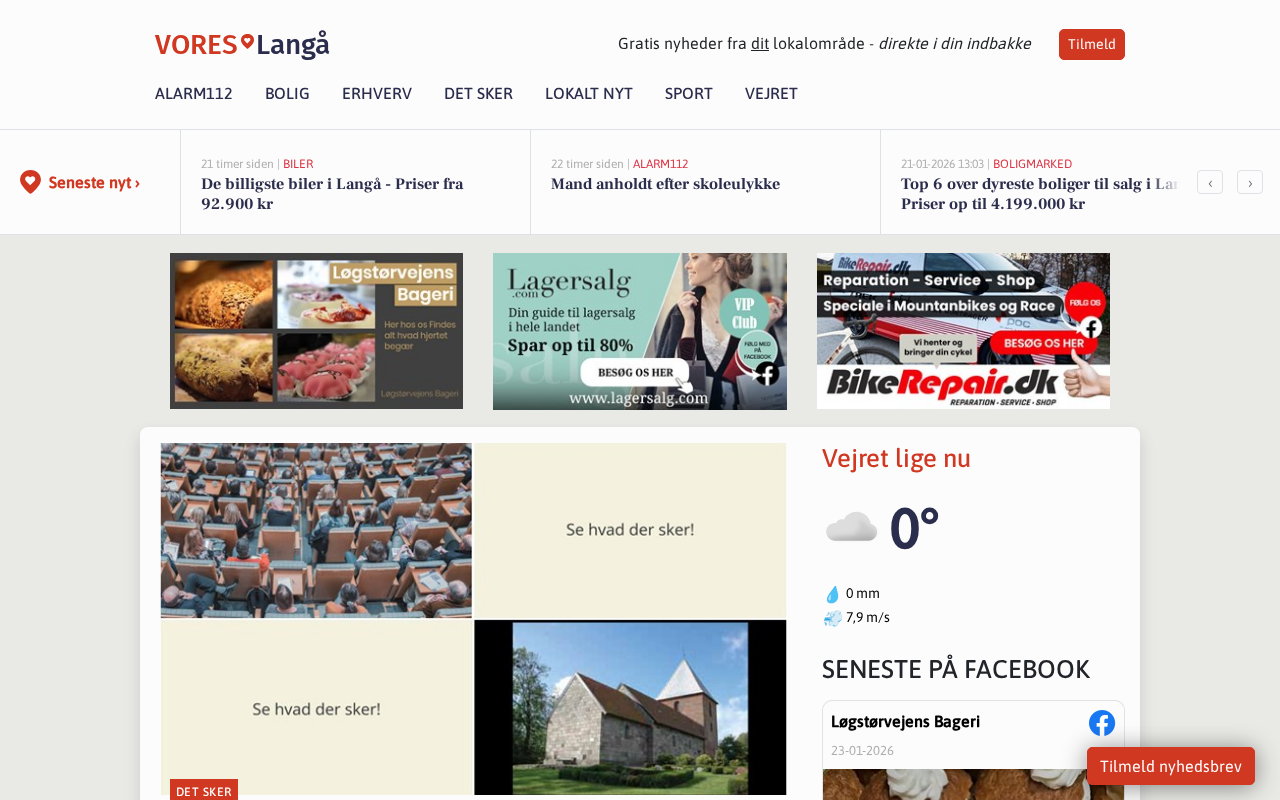This screenshot has width=1280, height=800.
Task: Open the Løgstørvejens Bageri banner ad
Action: [316, 331]
